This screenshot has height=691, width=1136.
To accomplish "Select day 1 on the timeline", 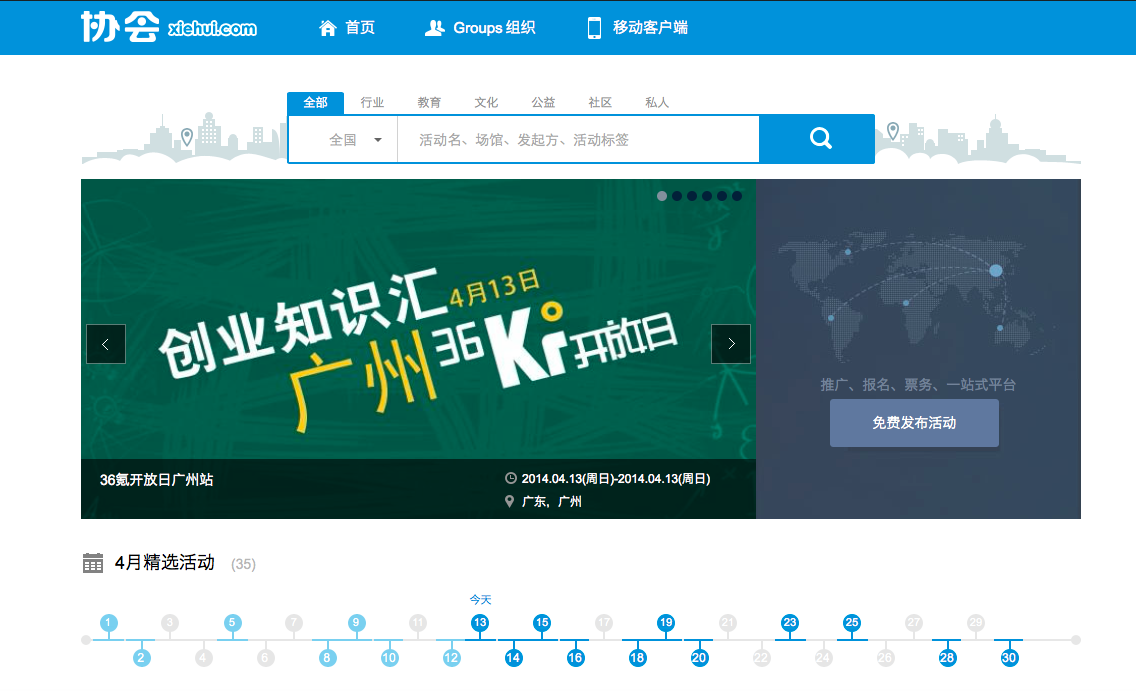I will [109, 622].
